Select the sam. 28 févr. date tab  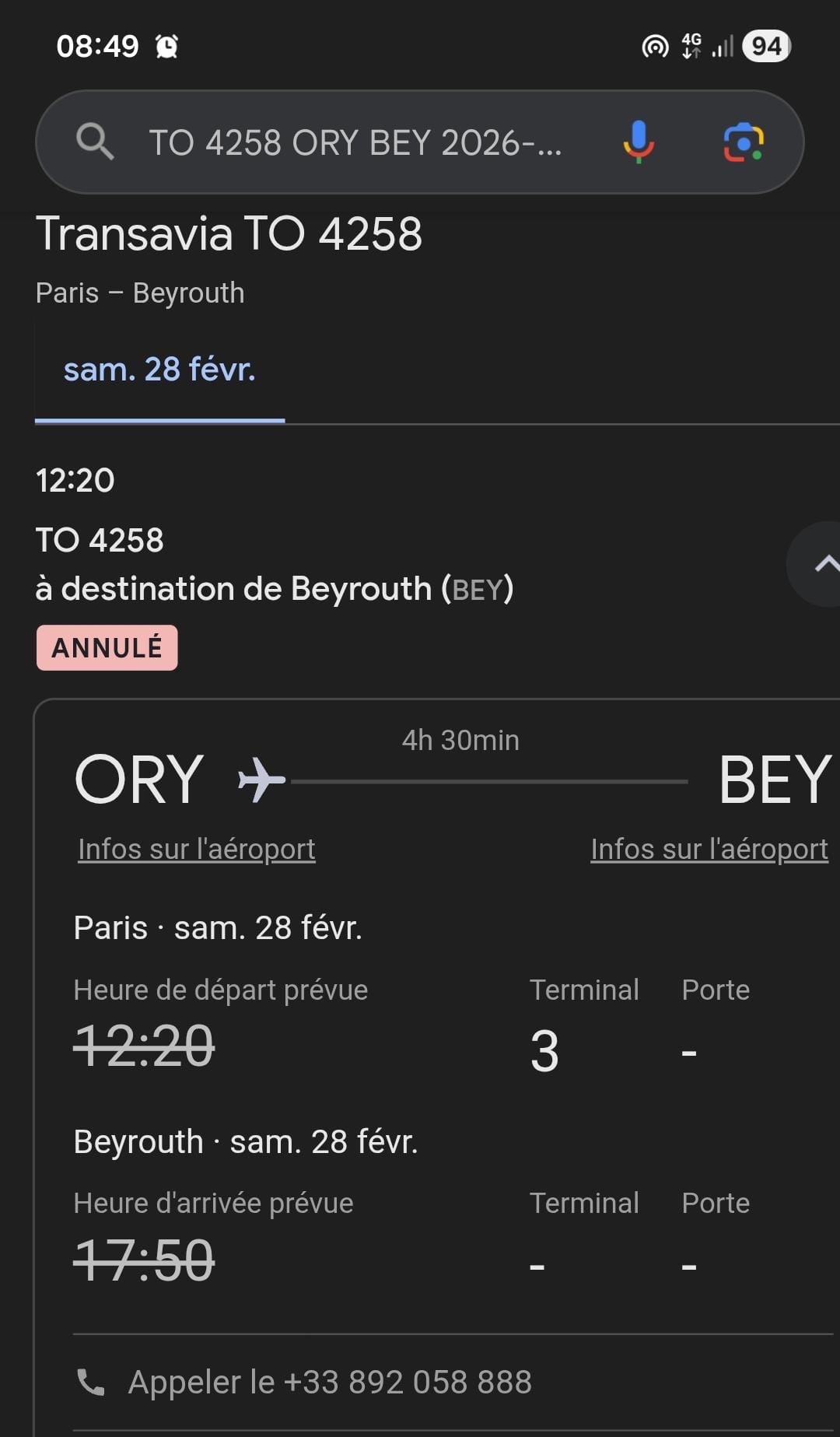pos(159,370)
